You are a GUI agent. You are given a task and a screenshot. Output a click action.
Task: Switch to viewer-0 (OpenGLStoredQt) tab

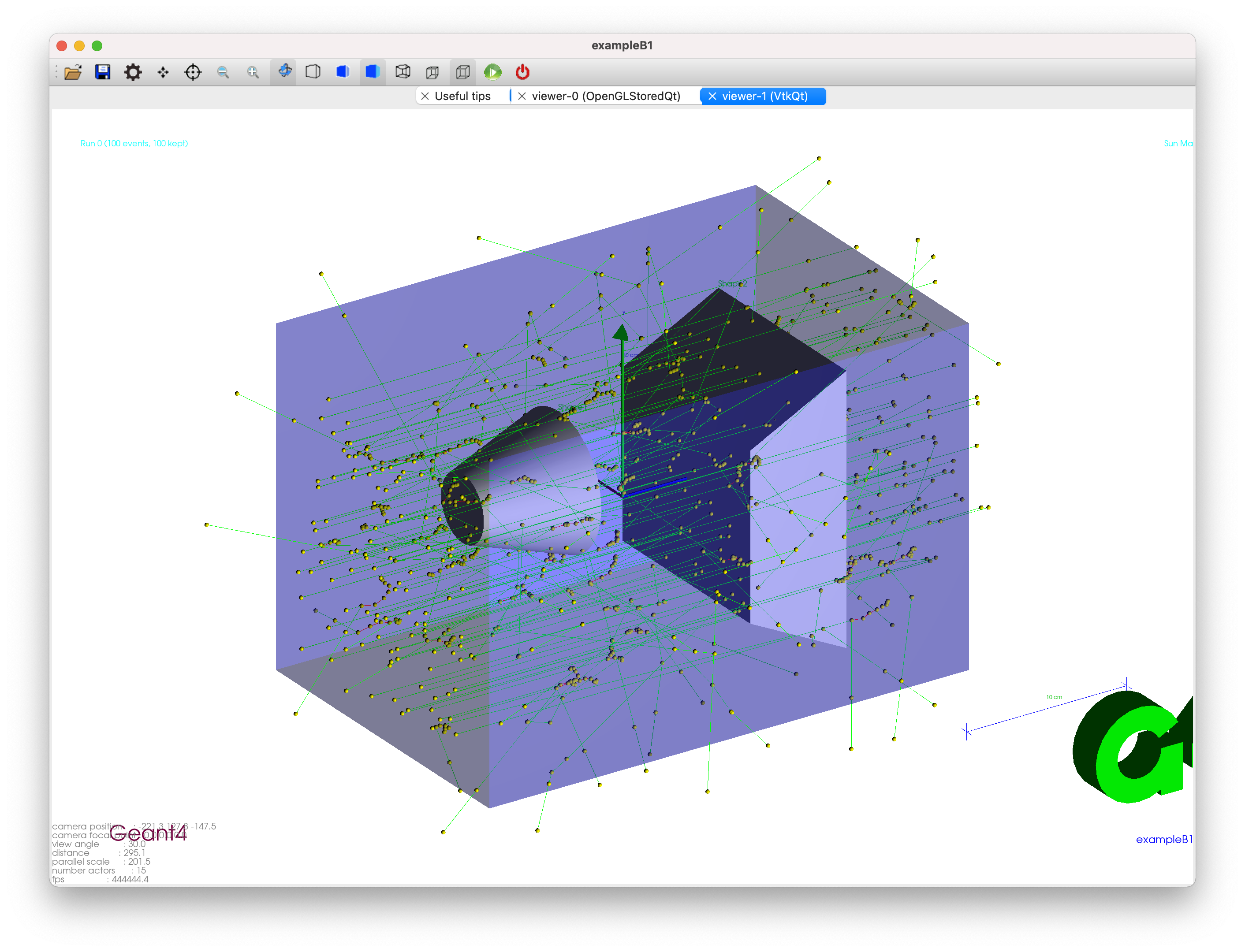[x=606, y=97]
